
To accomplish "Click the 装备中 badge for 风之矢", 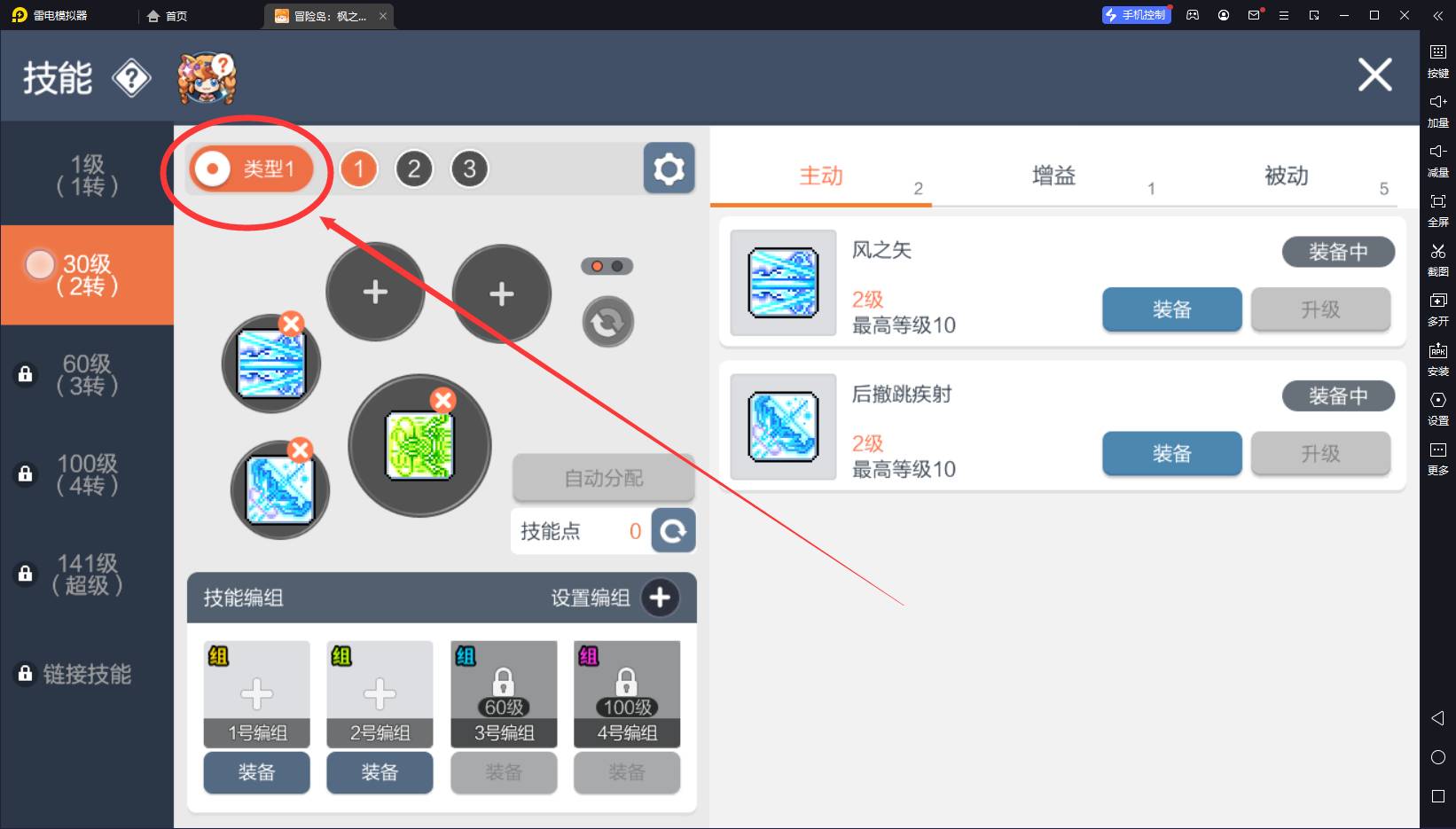I will coord(1338,252).
